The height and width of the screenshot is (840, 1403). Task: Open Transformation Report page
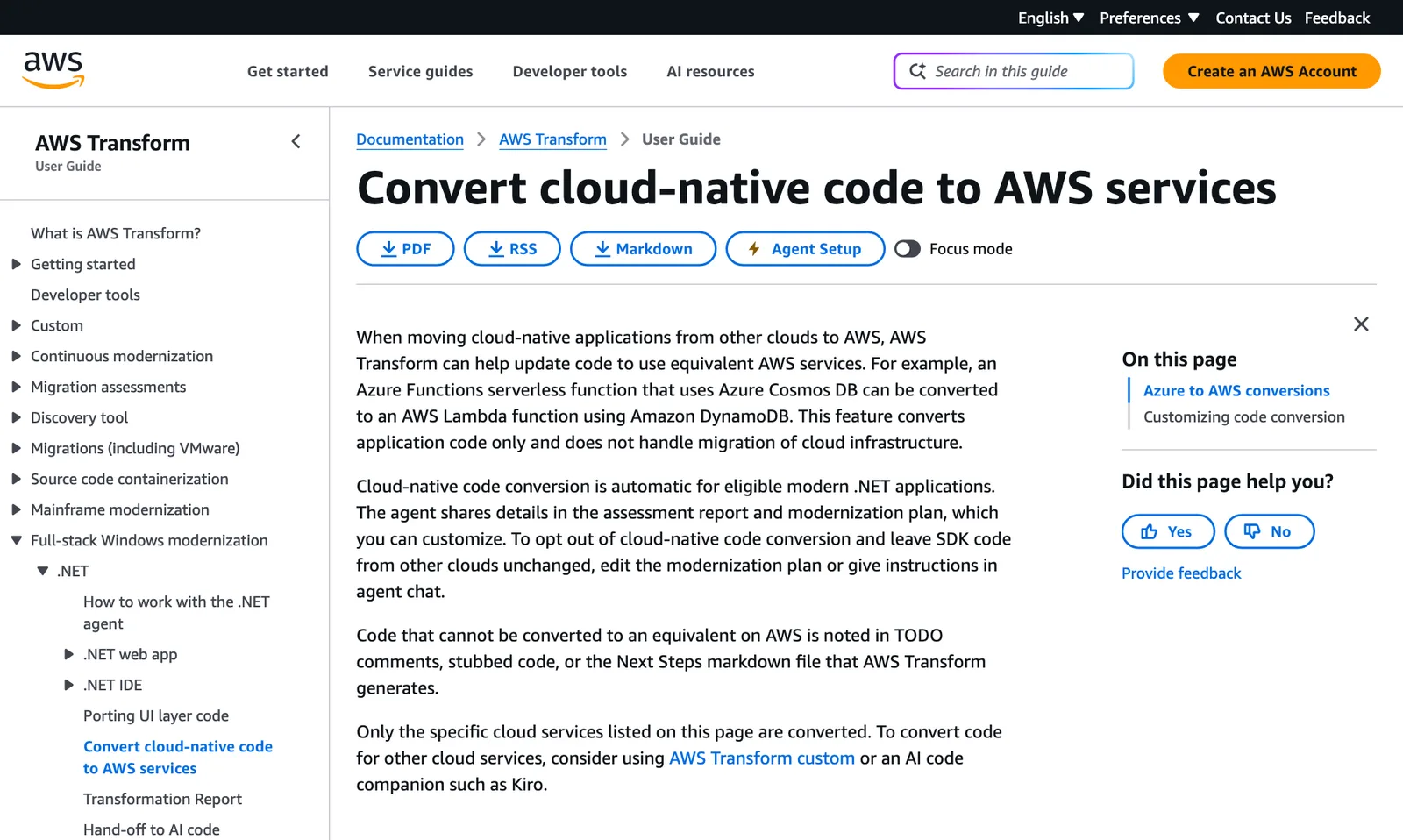pyautogui.click(x=162, y=799)
